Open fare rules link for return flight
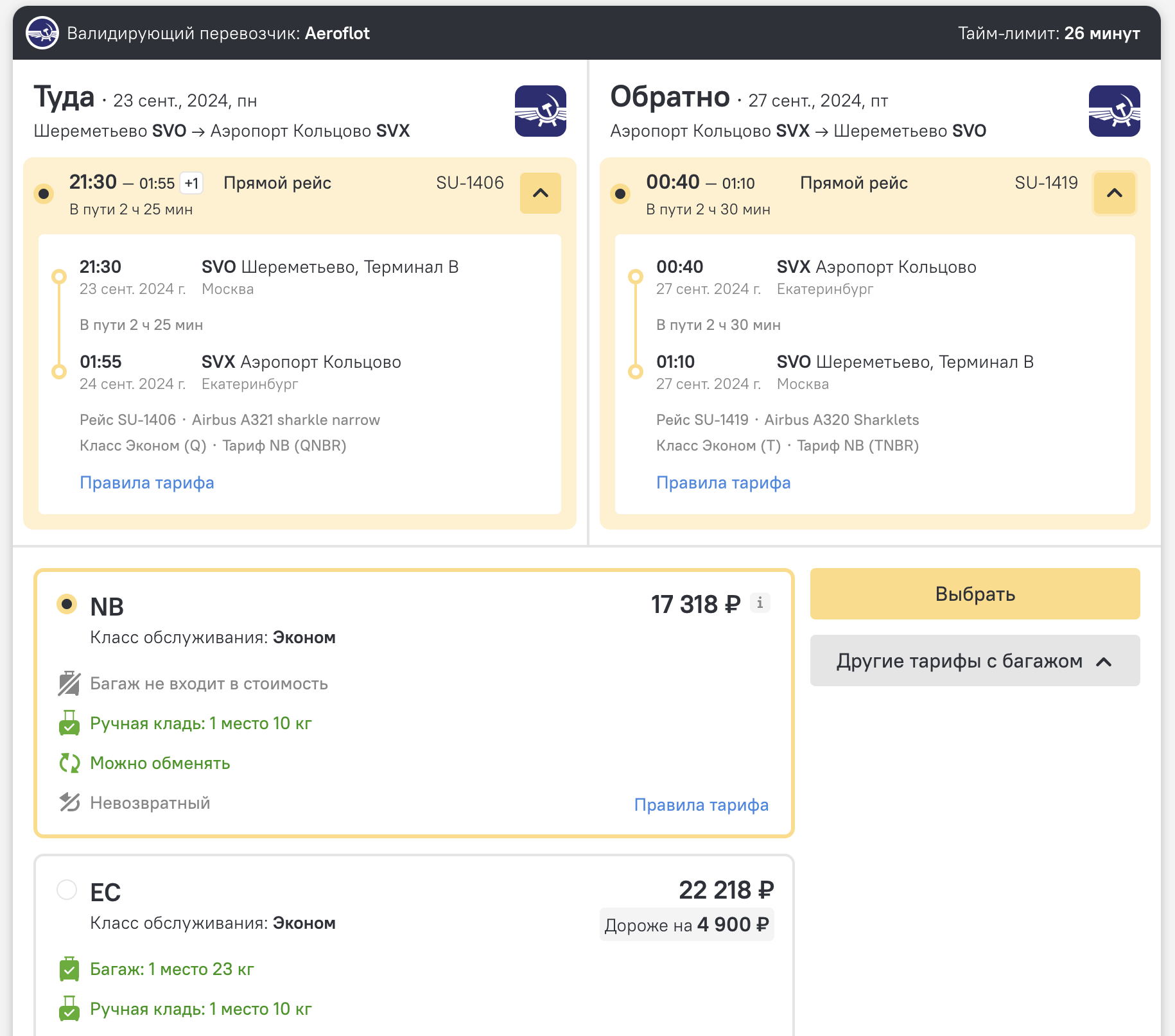Image resolution: width=1175 pixels, height=1036 pixels. tap(724, 483)
